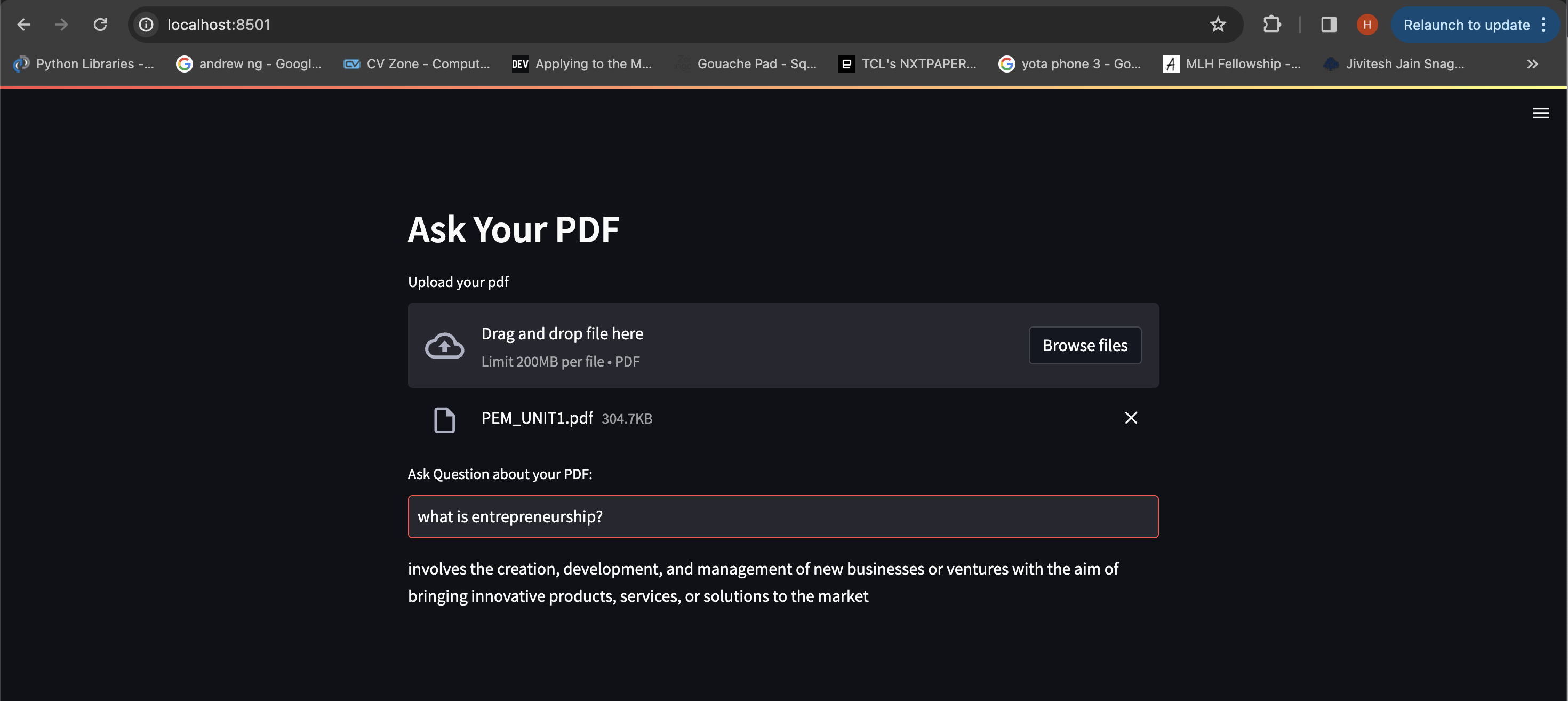
Task: Open the Python Libraries bookmark
Action: point(84,64)
